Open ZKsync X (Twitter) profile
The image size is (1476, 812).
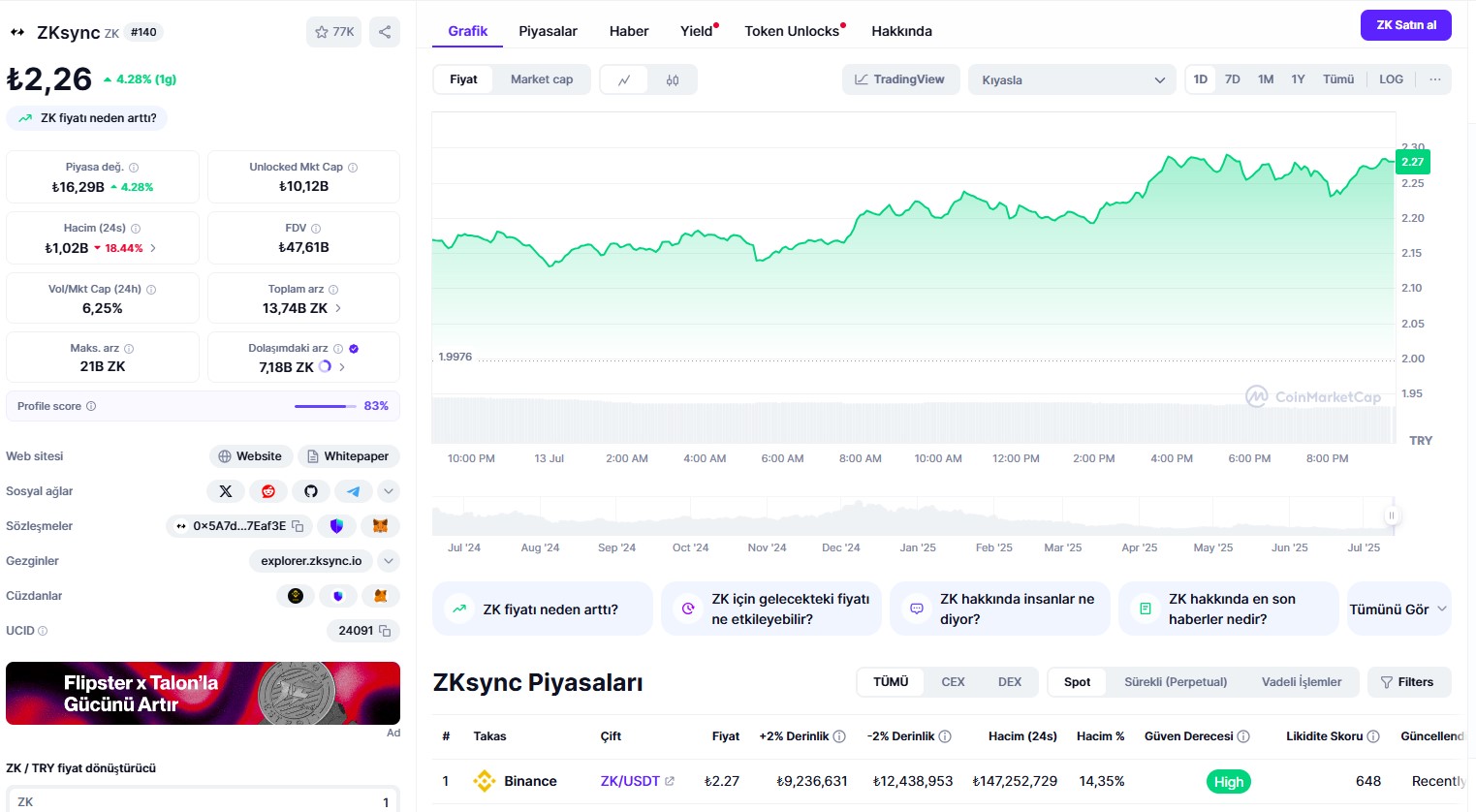click(x=226, y=491)
